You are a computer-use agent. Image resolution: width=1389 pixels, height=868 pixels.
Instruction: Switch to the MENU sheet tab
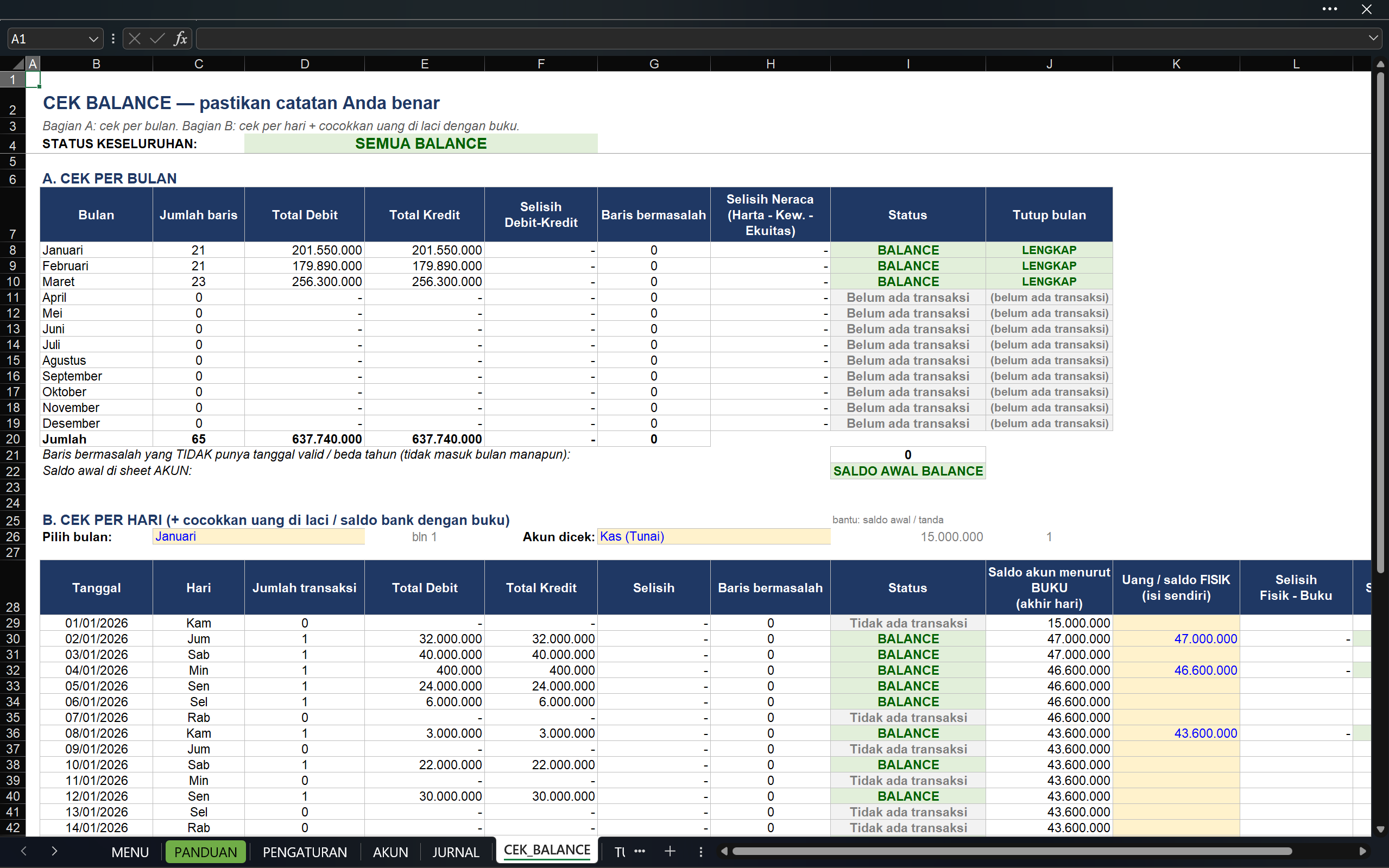(x=130, y=852)
